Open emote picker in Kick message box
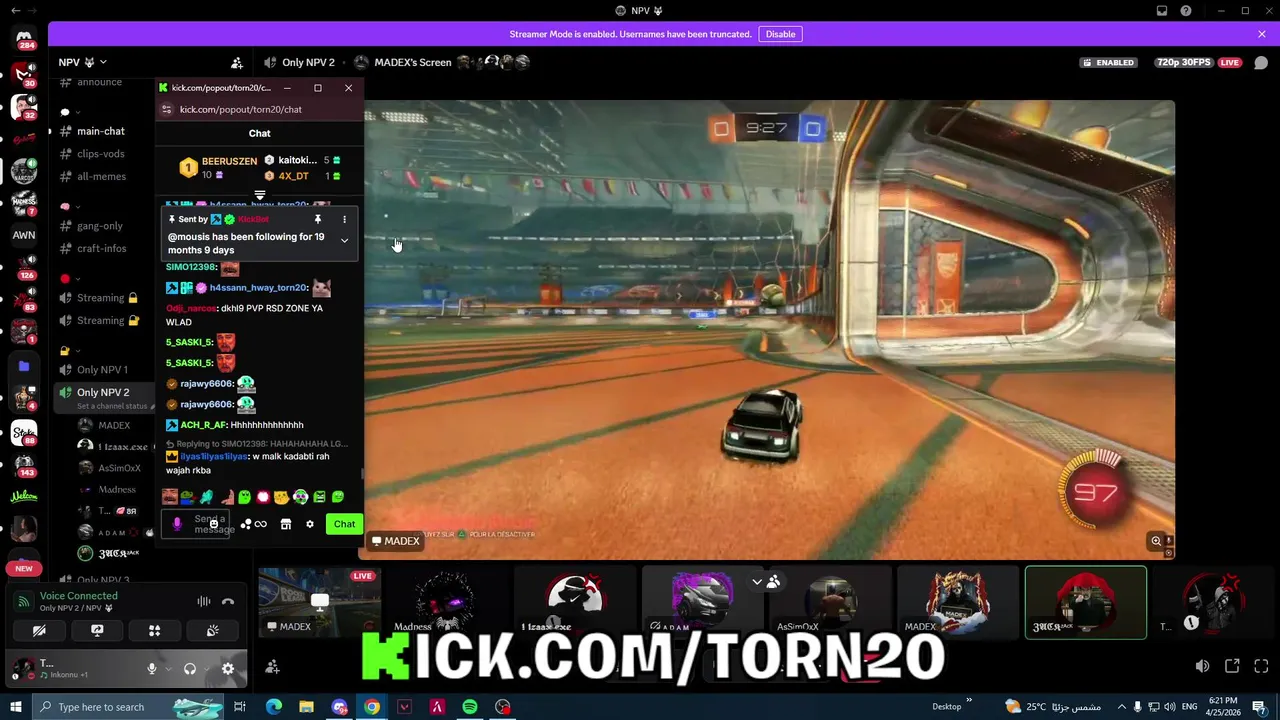Viewport: 1280px width, 720px height. (213, 524)
